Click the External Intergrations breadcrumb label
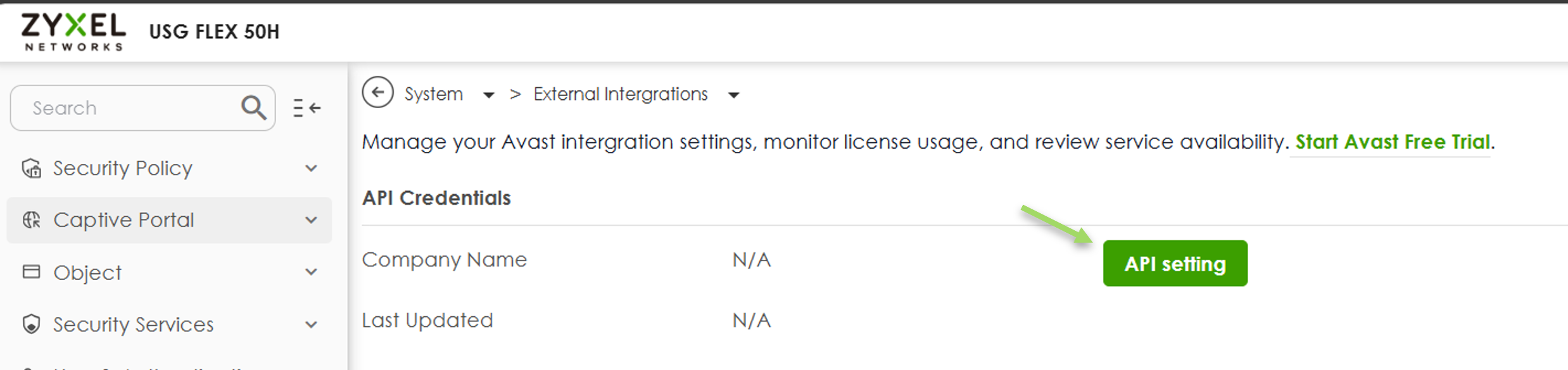This screenshot has height=370, width=1568. coord(621,94)
